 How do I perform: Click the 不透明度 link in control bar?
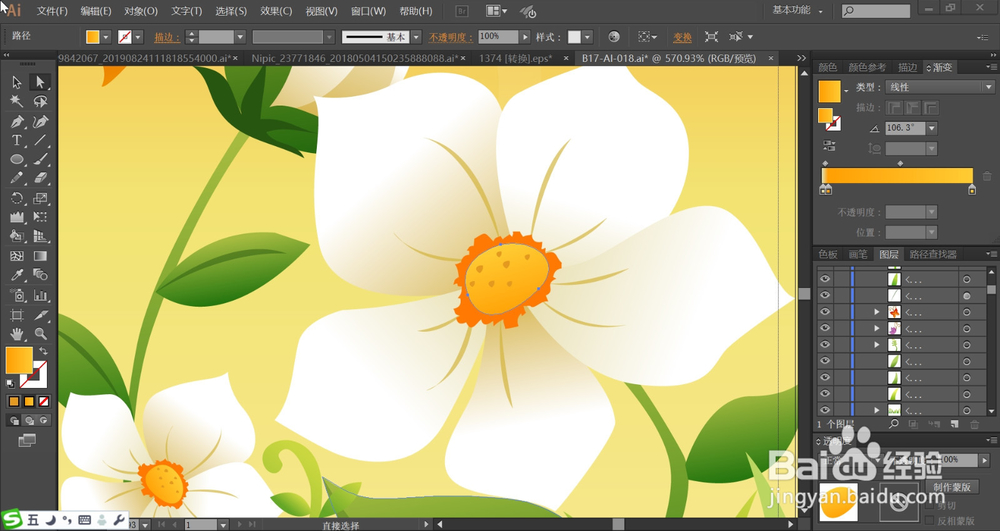tap(451, 37)
